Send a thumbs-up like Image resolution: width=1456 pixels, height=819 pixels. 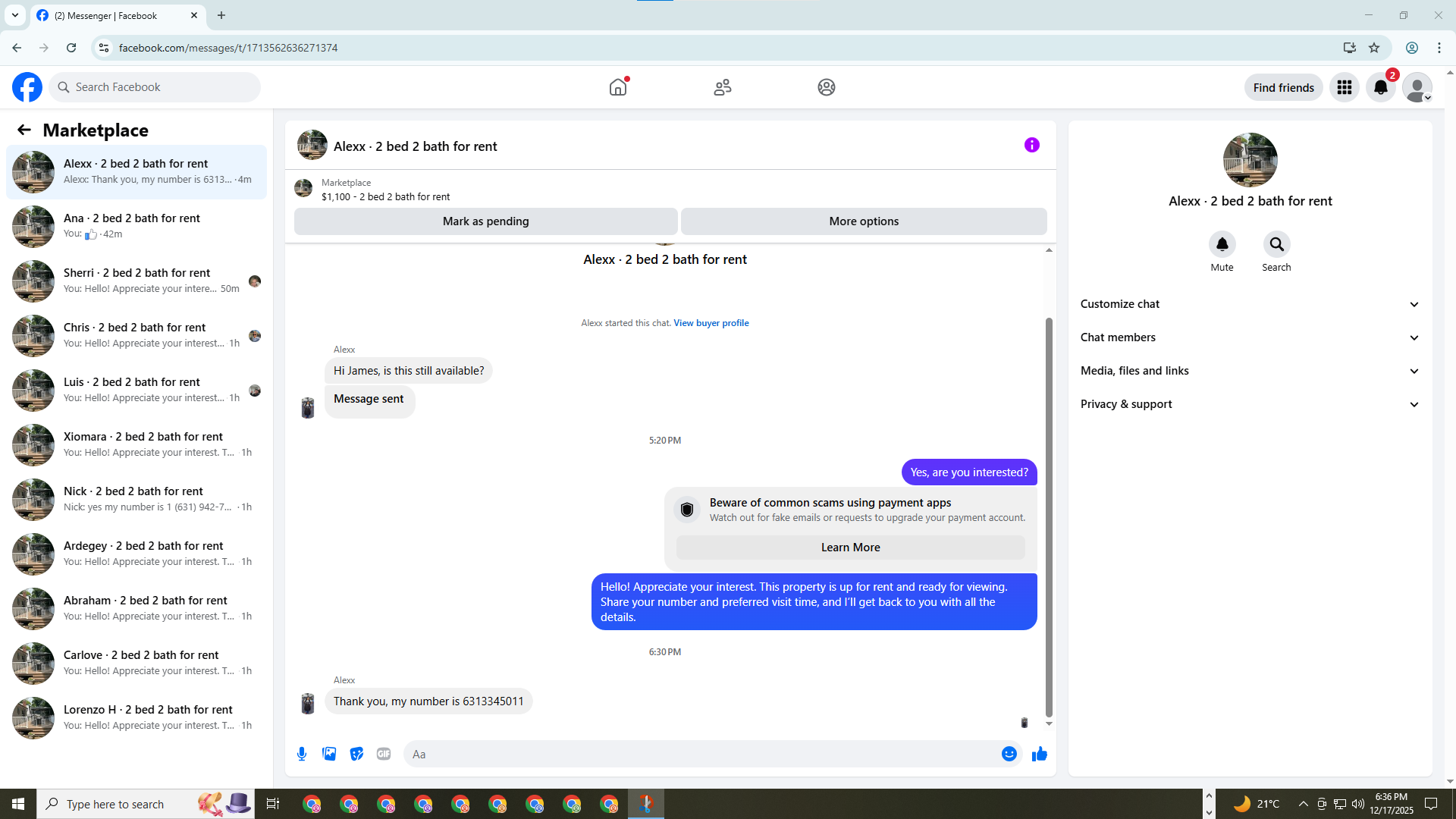(x=1039, y=754)
